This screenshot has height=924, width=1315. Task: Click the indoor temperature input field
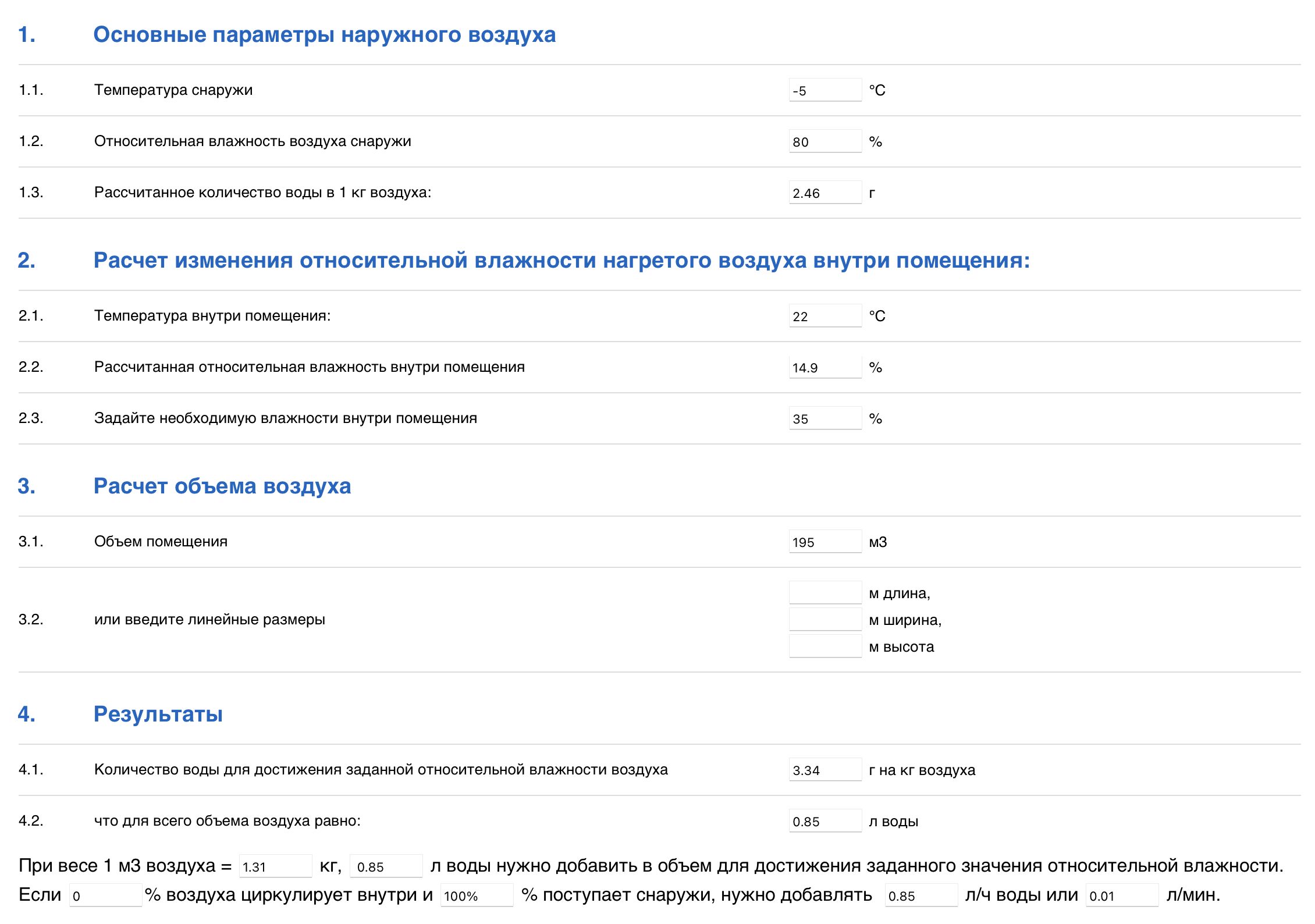point(824,316)
